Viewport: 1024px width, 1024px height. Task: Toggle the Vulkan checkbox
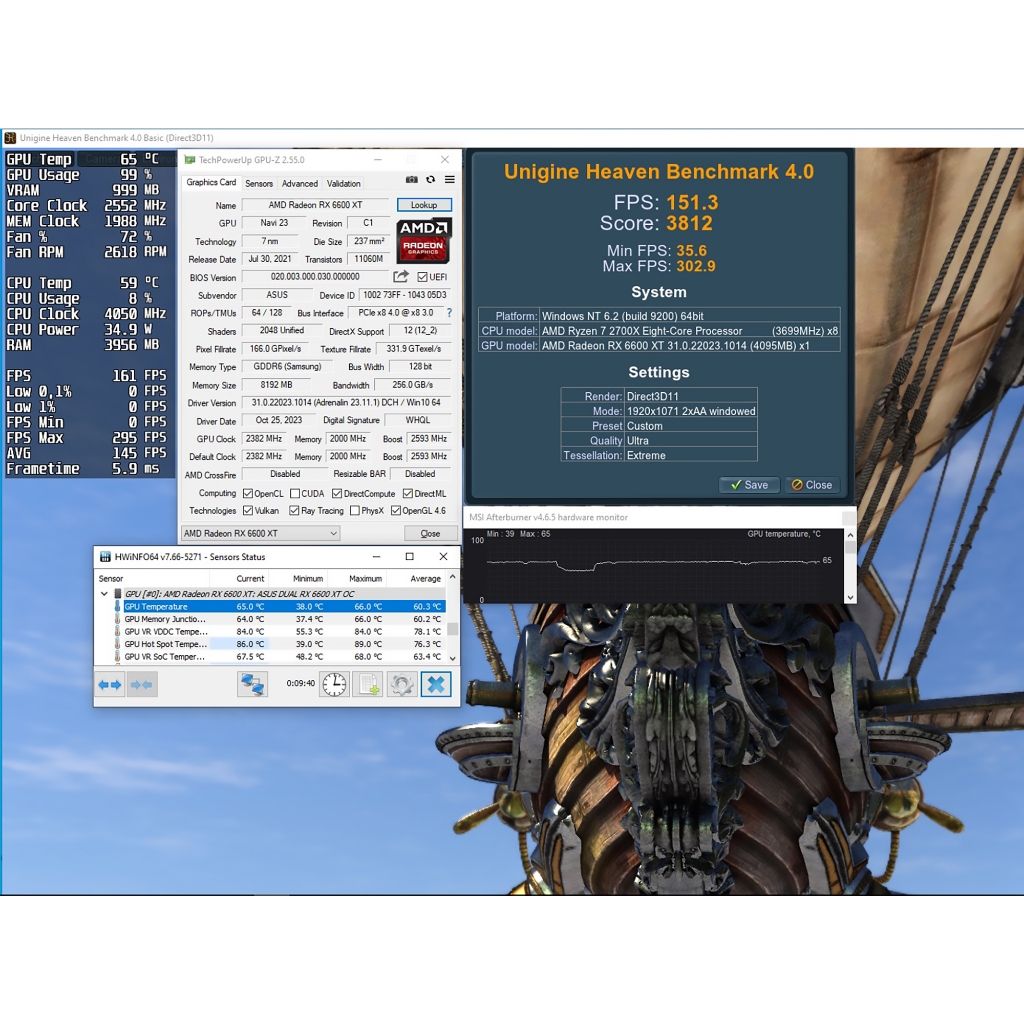pyautogui.click(x=248, y=510)
